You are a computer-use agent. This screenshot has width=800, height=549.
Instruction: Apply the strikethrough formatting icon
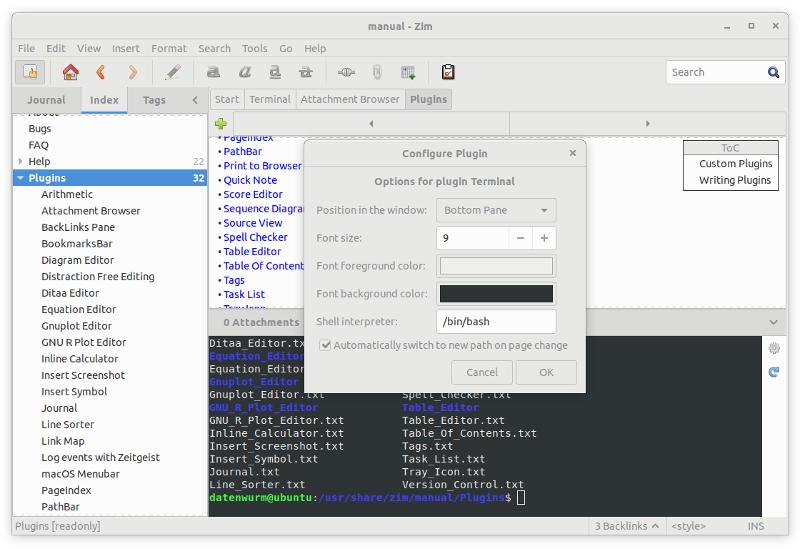tap(306, 72)
